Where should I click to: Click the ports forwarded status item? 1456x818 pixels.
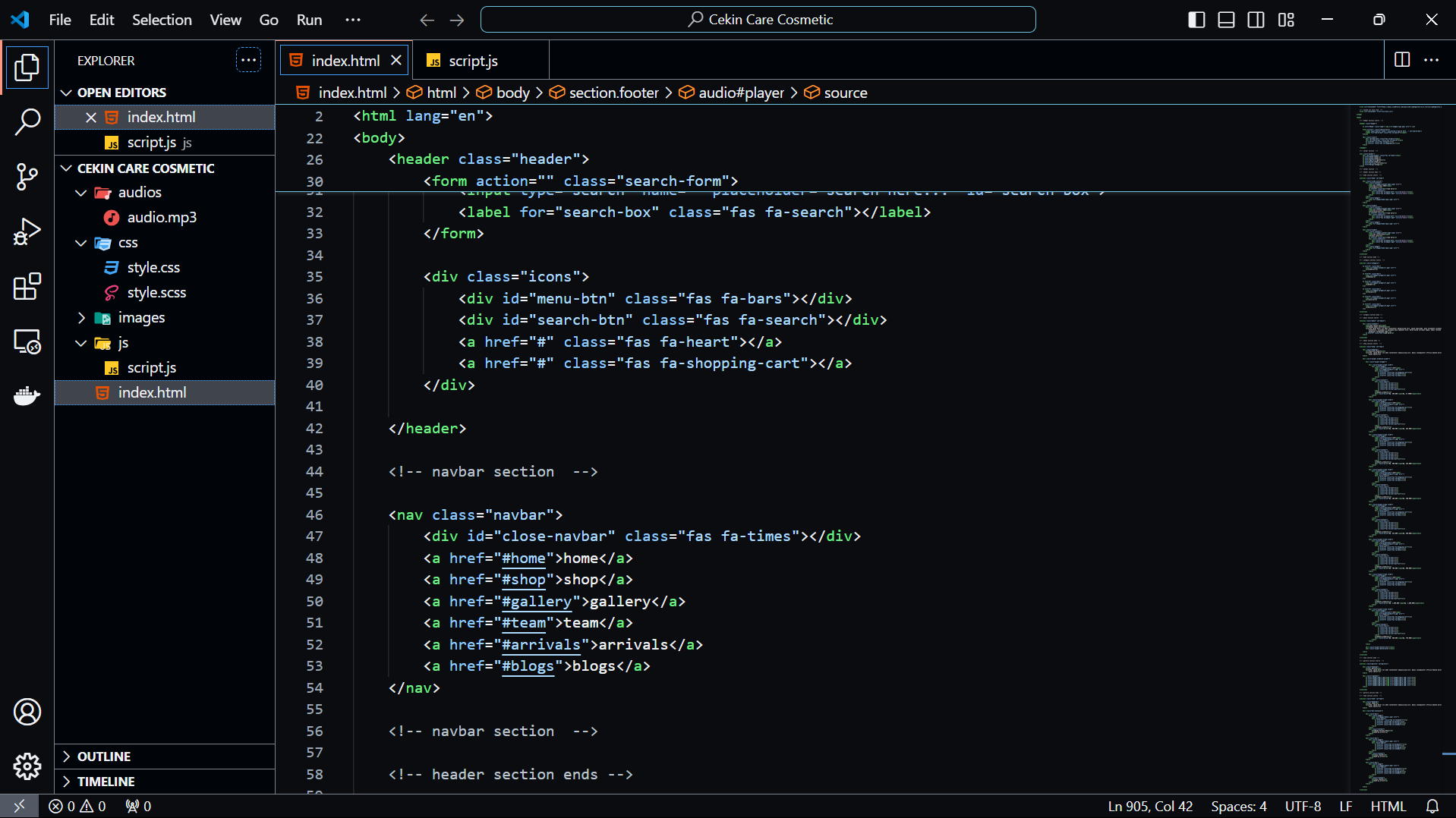[138, 806]
